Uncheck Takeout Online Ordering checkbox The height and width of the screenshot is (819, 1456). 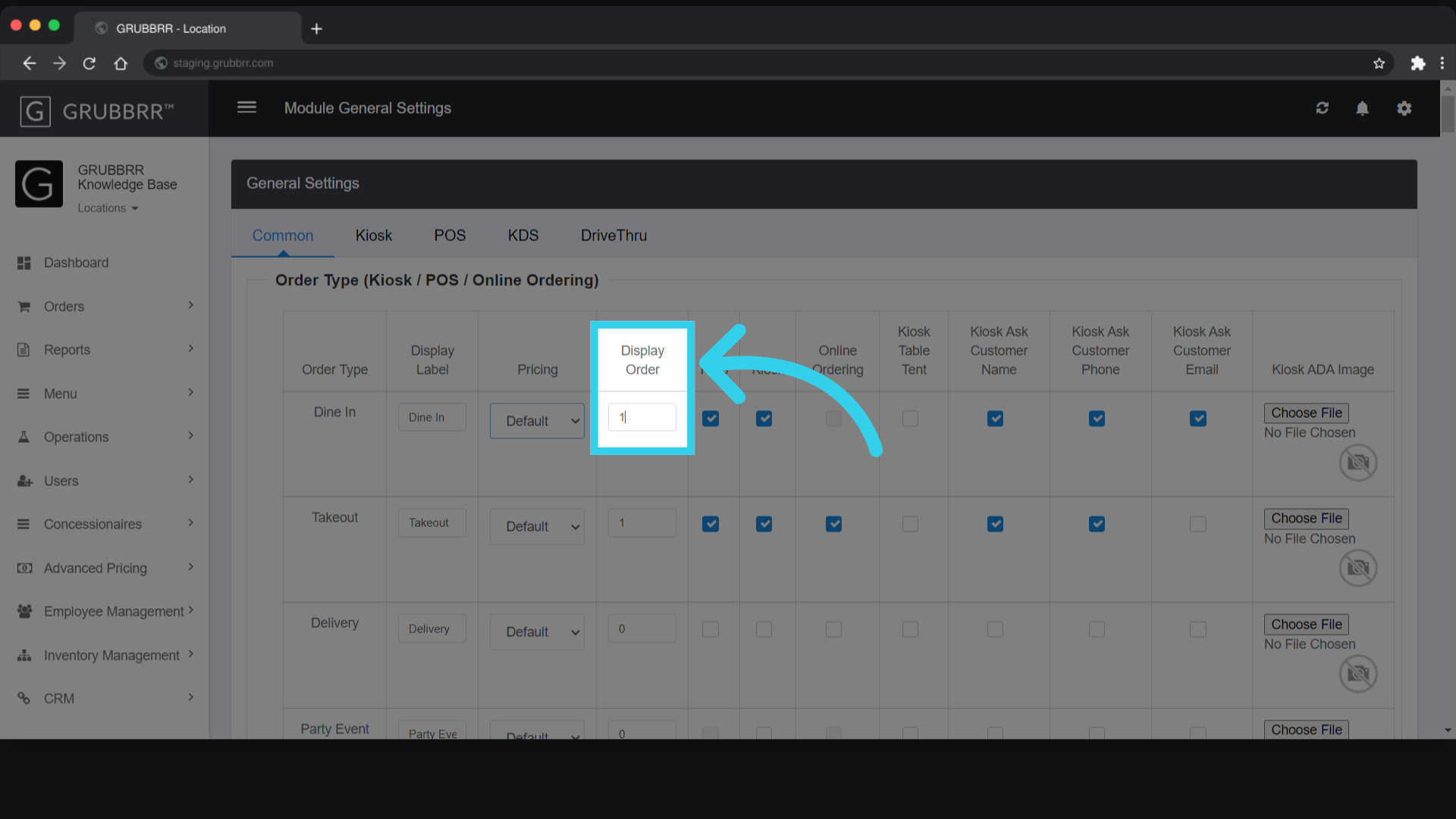833,524
